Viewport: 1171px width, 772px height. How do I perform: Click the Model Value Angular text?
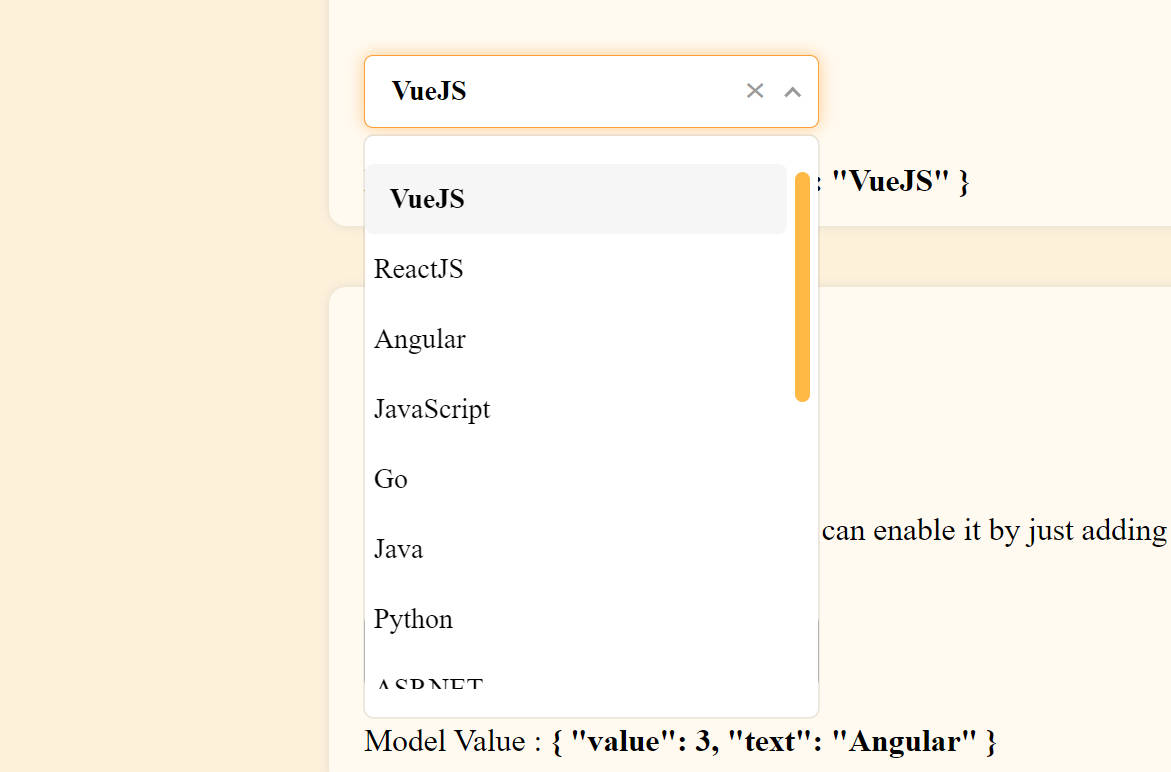[773, 742]
